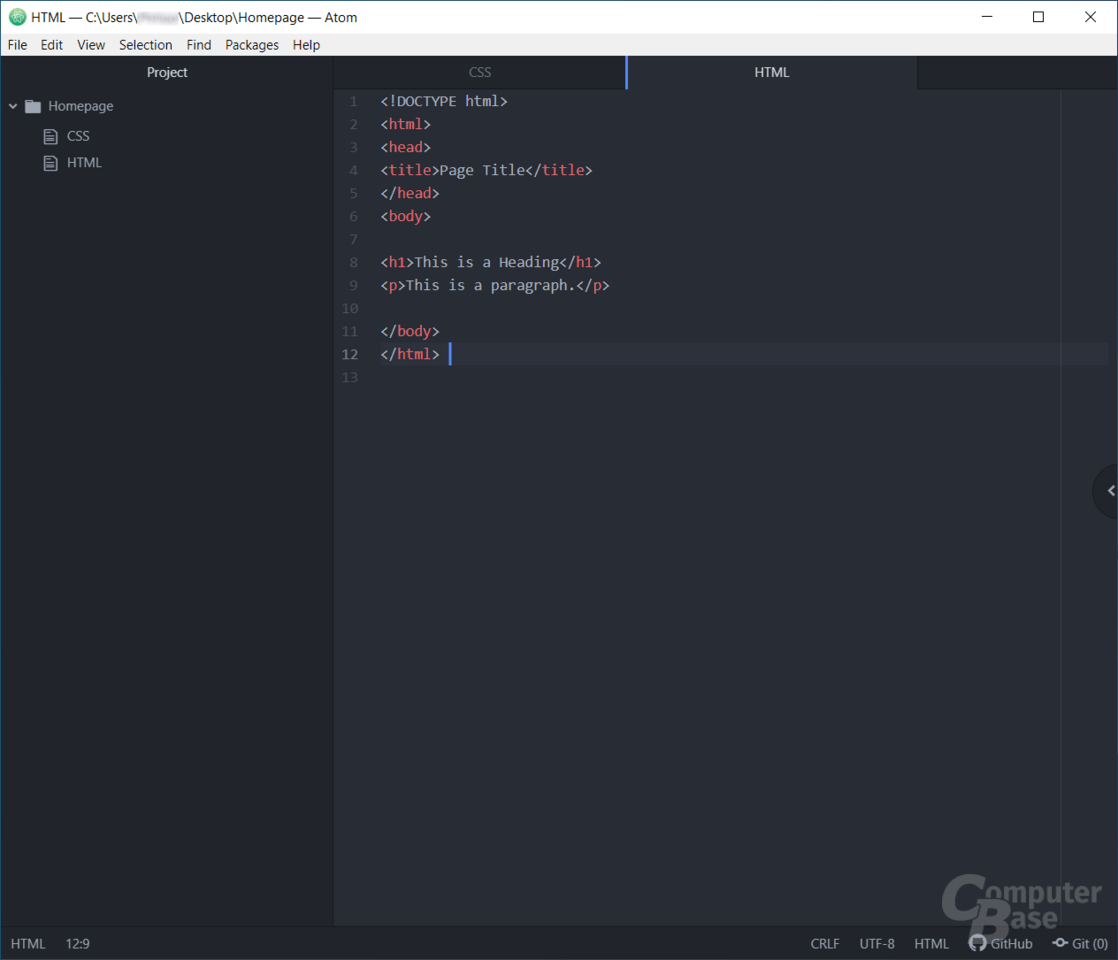
Task: Switch to the HTML tab
Action: click(x=772, y=72)
